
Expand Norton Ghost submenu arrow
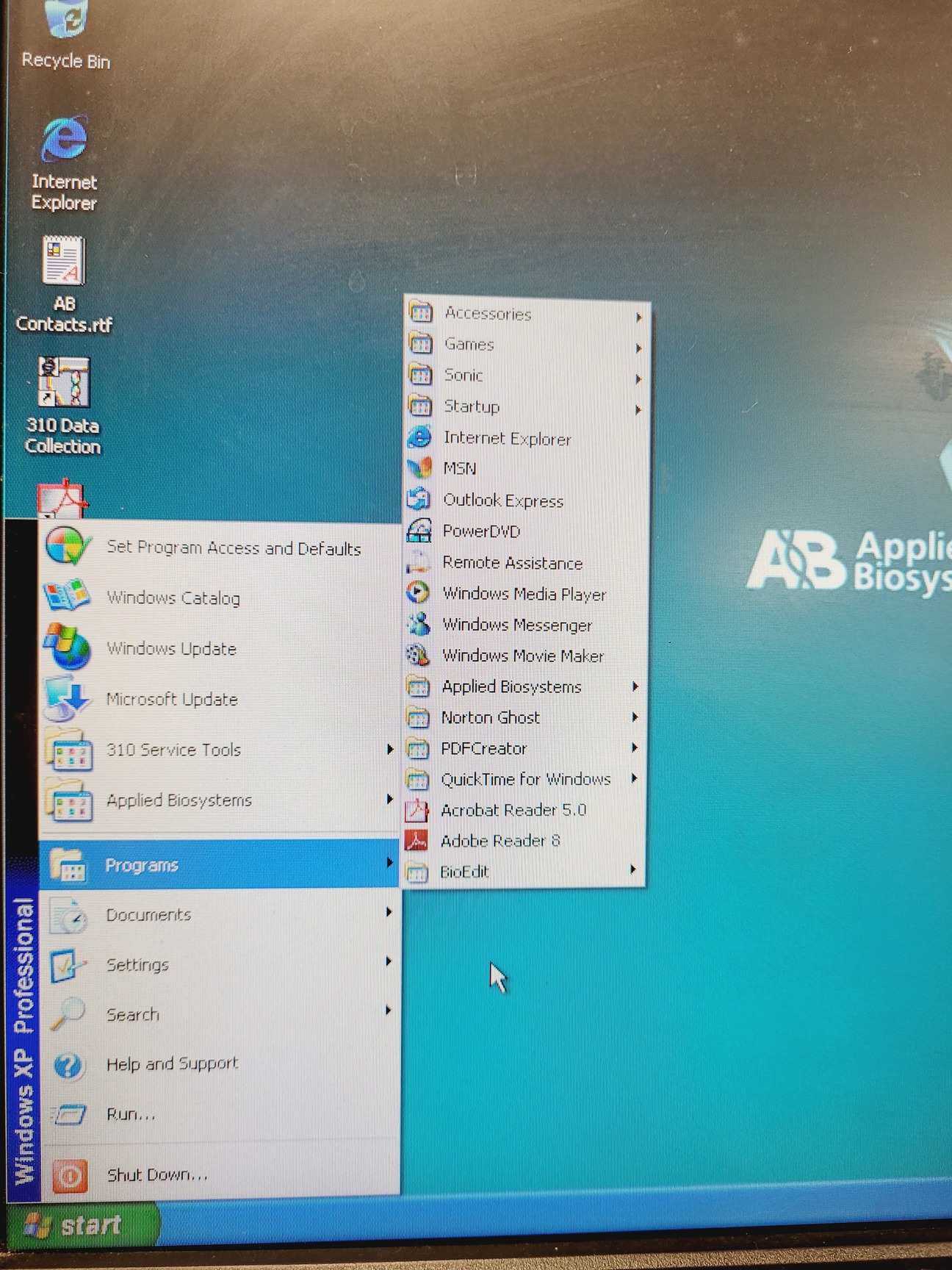pyautogui.click(x=635, y=717)
